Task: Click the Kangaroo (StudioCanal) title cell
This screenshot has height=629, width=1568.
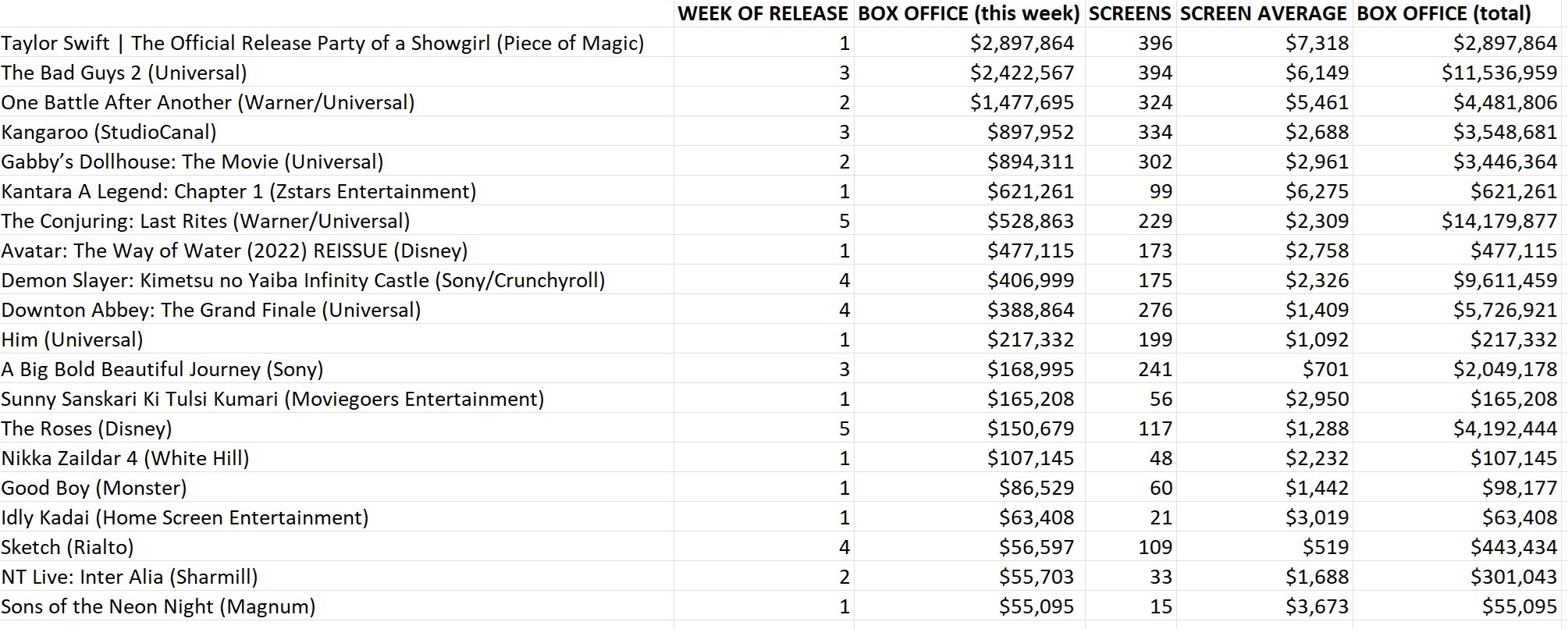Action: click(x=108, y=132)
